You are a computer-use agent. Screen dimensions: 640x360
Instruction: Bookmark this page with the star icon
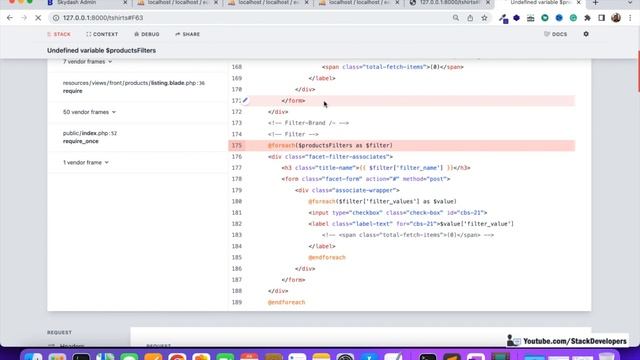point(484,18)
